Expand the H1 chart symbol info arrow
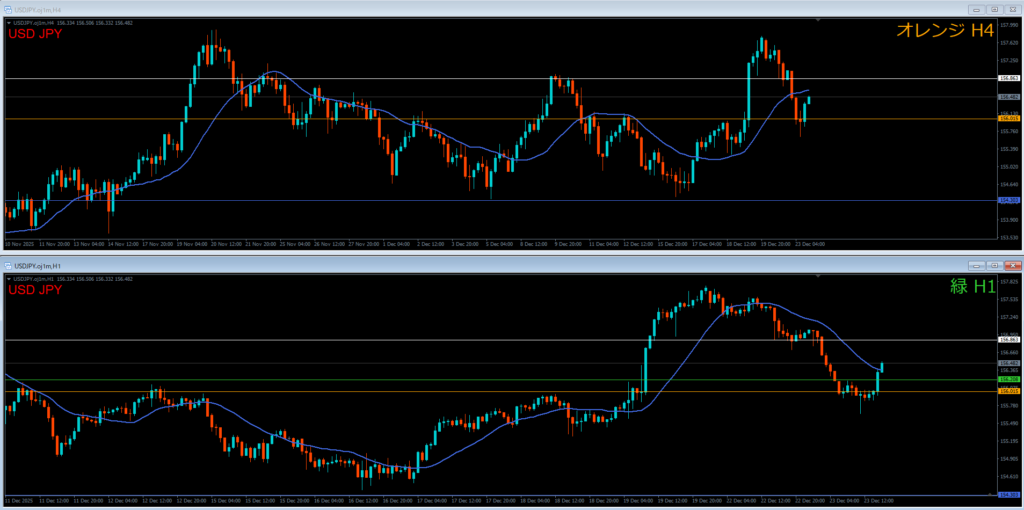Viewport: 1024px width, 510px height. click(x=9, y=280)
